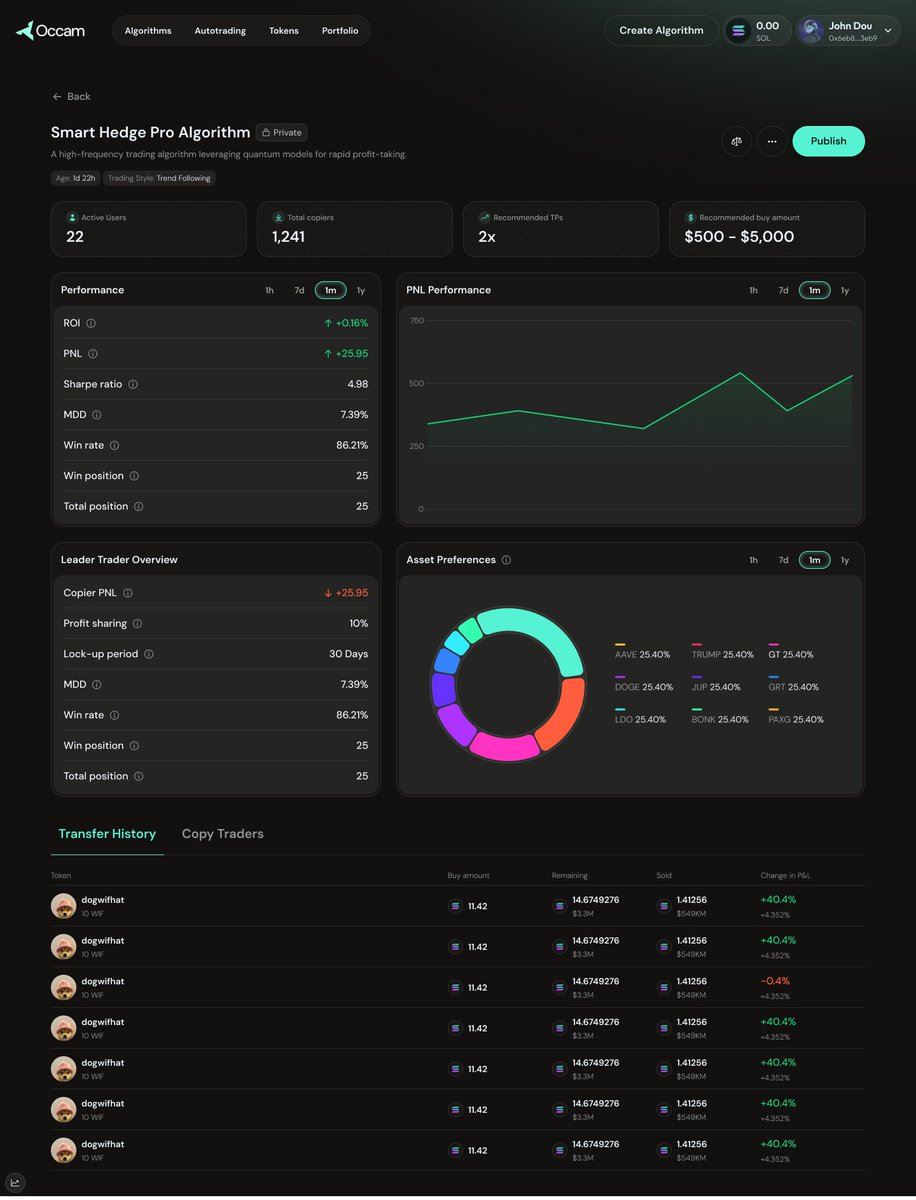Viewport: 916px width, 1200px height.
Task: Click the 1,241 total copiers value
Action: pyautogui.click(x=288, y=237)
